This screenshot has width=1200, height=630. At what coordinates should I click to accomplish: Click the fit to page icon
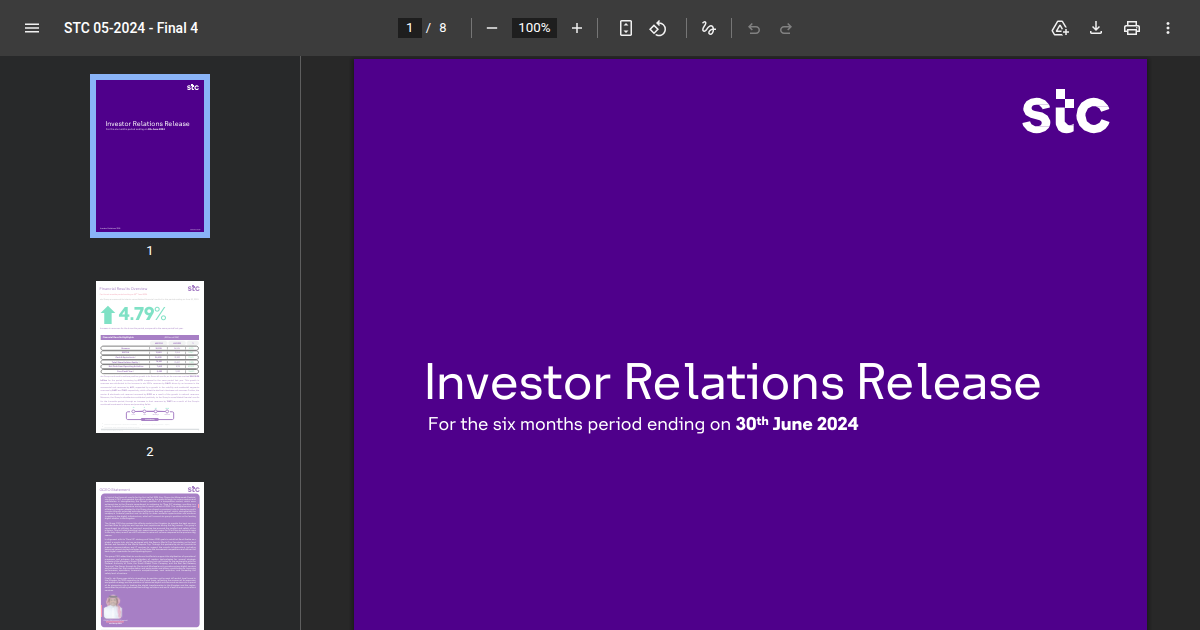(626, 28)
